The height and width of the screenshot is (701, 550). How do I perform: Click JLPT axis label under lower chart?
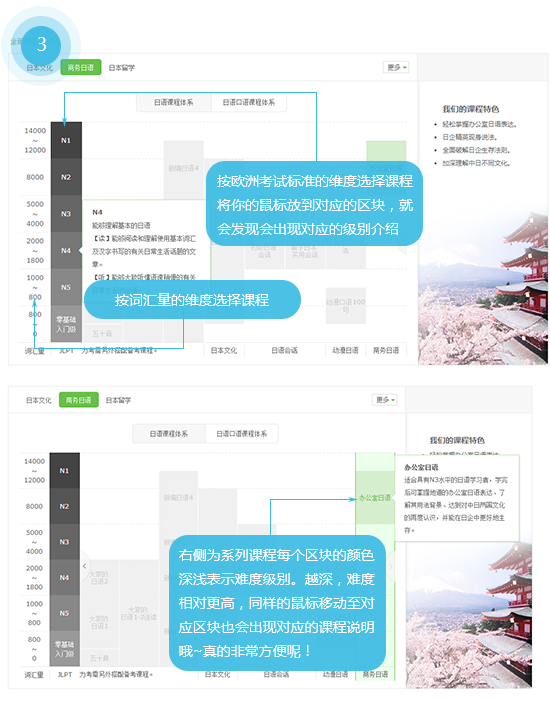pyautogui.click(x=64, y=674)
